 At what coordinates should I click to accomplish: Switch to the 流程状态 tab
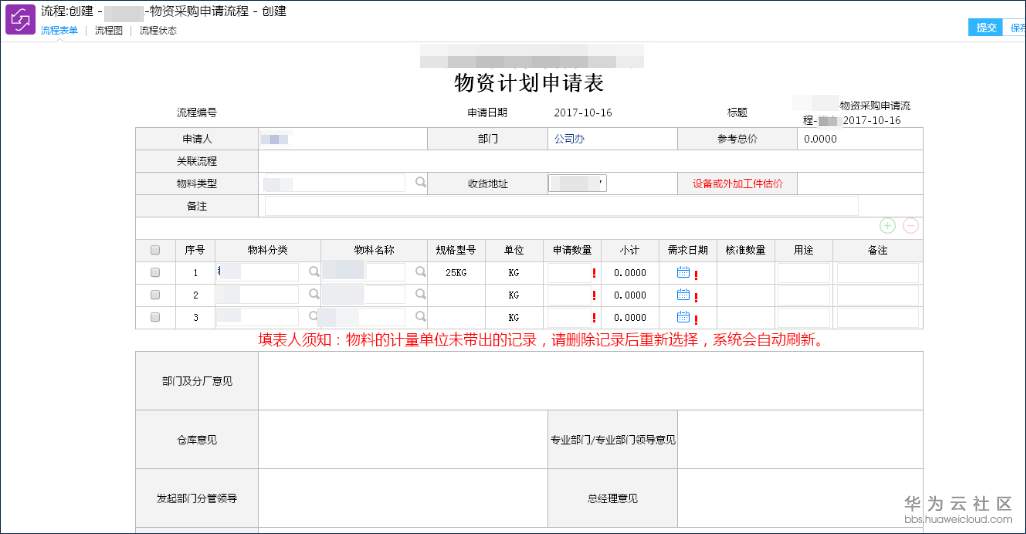(158, 30)
